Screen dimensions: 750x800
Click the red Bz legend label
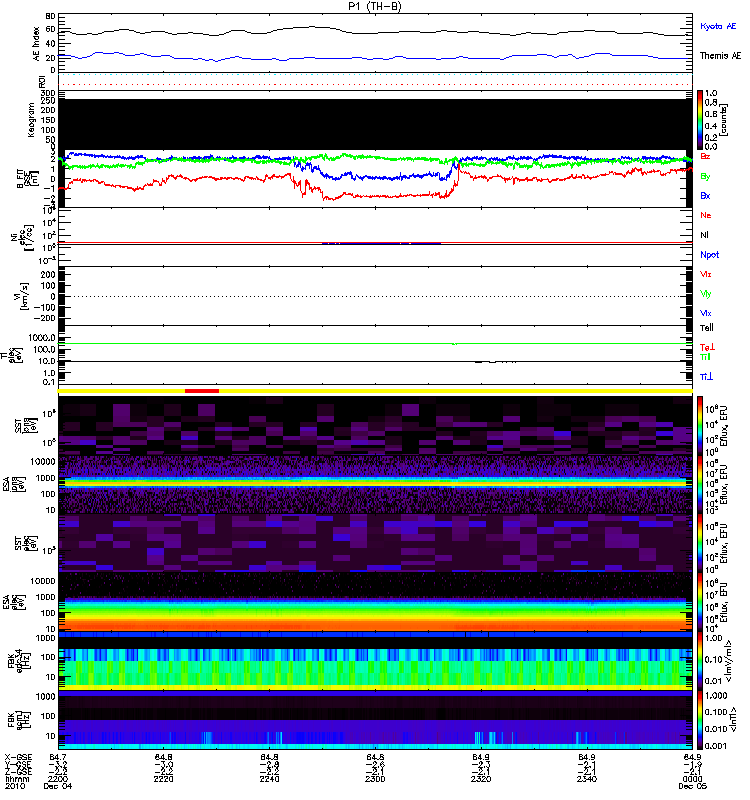pos(705,156)
